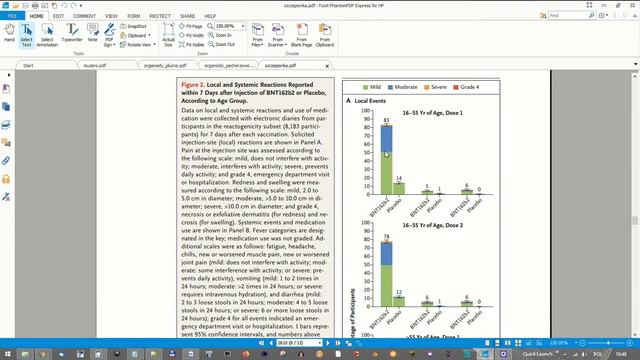Click status bar zoom in plus button
This screenshot has height=360, width=640.
[x=630, y=343]
